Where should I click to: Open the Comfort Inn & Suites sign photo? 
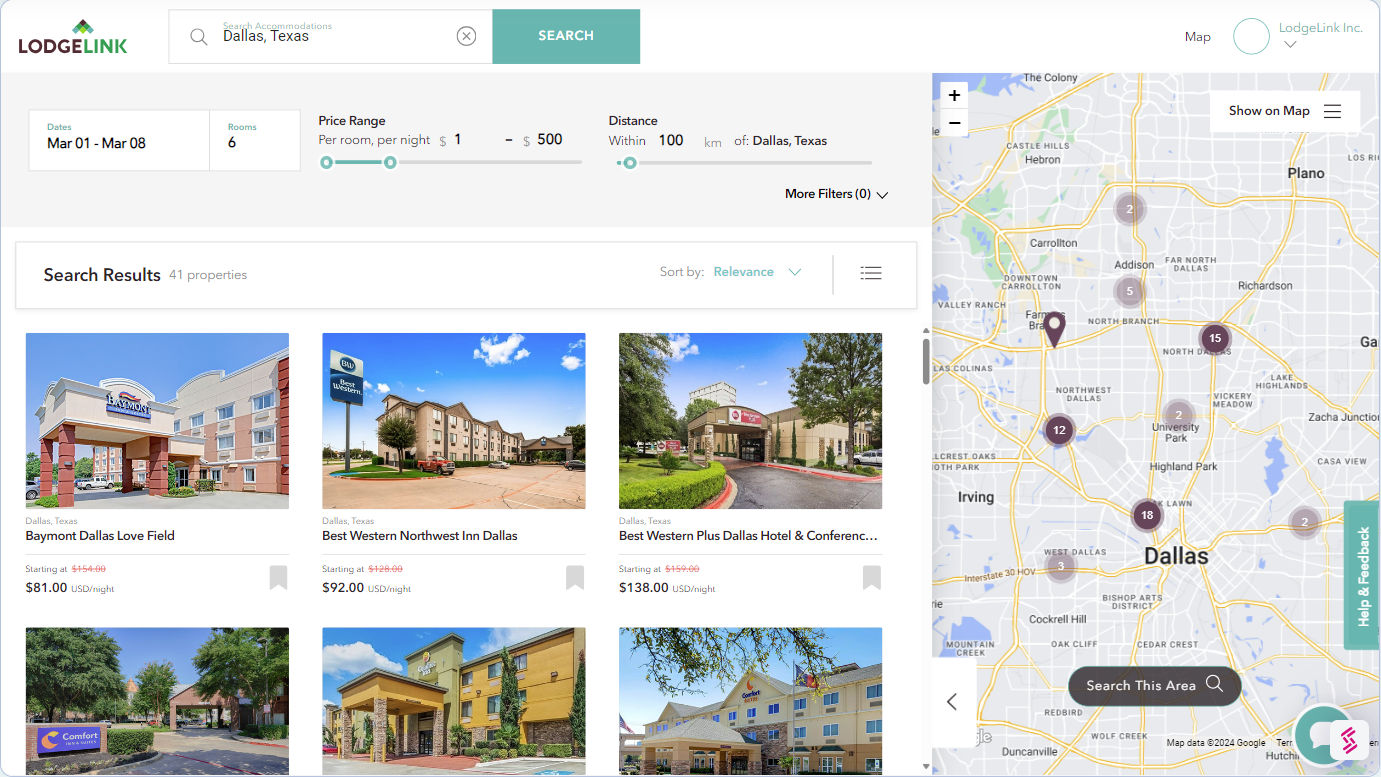point(157,701)
